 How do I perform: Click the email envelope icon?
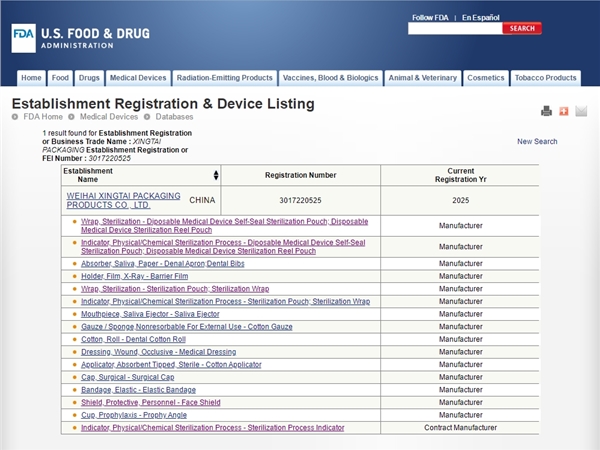[x=581, y=111]
